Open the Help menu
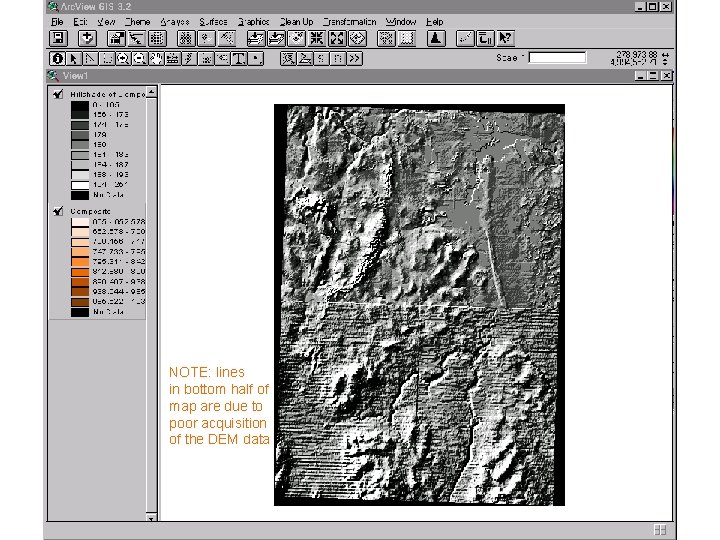 [x=434, y=22]
